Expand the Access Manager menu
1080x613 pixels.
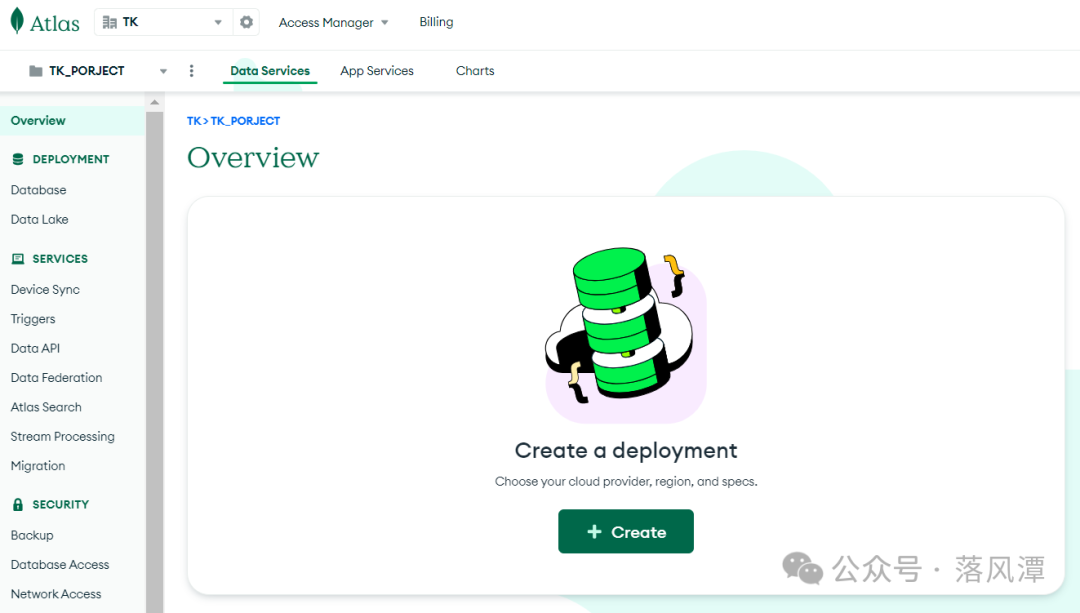333,23
